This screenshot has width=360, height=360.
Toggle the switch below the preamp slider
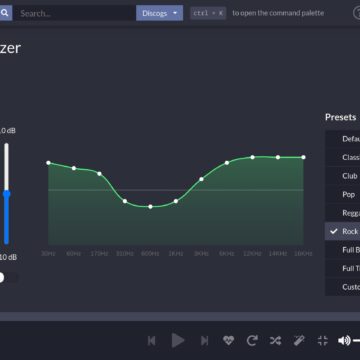[x=8, y=277]
